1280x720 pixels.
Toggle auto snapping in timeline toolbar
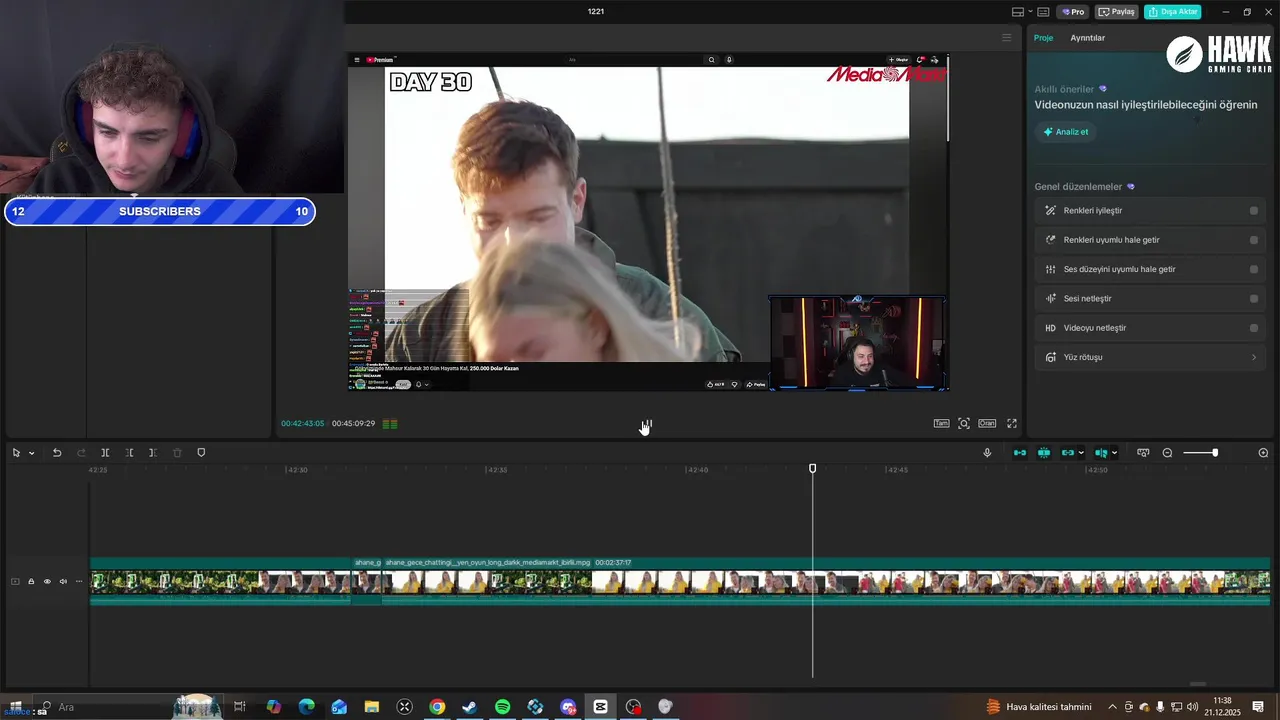[x=1044, y=453]
